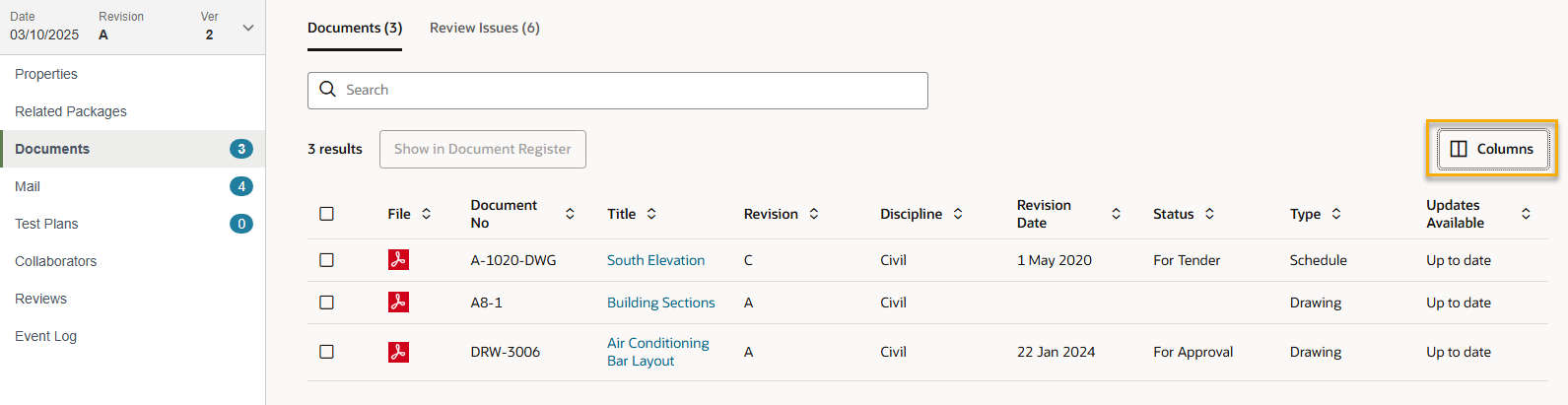Tick the select-all checkbox in table header
This screenshot has width=1568, height=405.
coord(327,214)
